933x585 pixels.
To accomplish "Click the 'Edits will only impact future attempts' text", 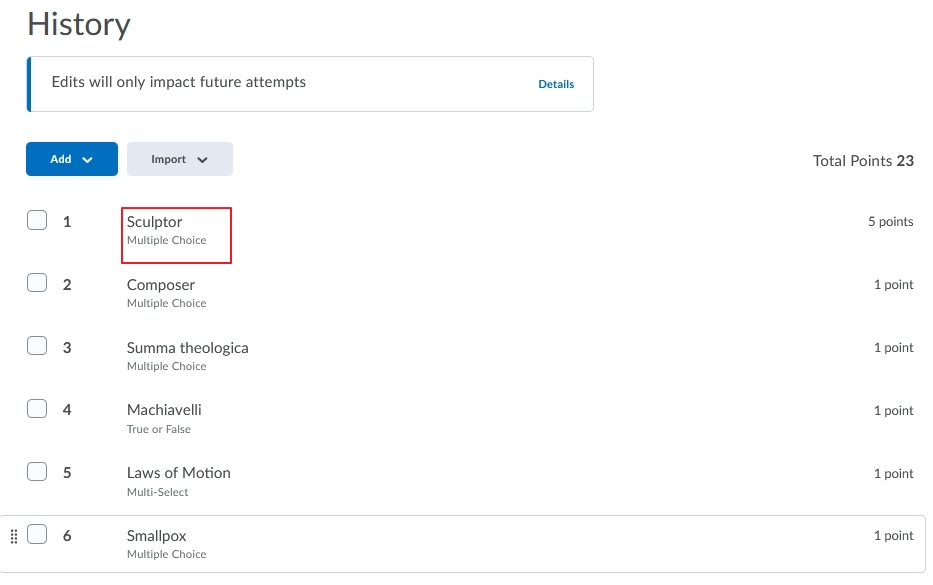I will tap(179, 82).
